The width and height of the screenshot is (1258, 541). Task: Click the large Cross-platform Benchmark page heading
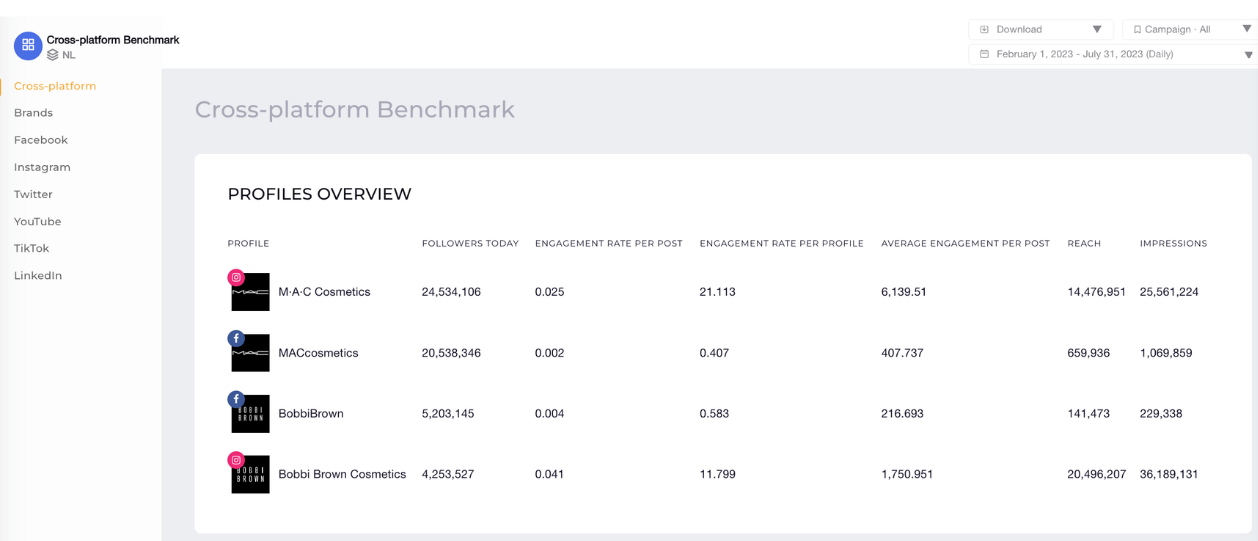coord(355,109)
